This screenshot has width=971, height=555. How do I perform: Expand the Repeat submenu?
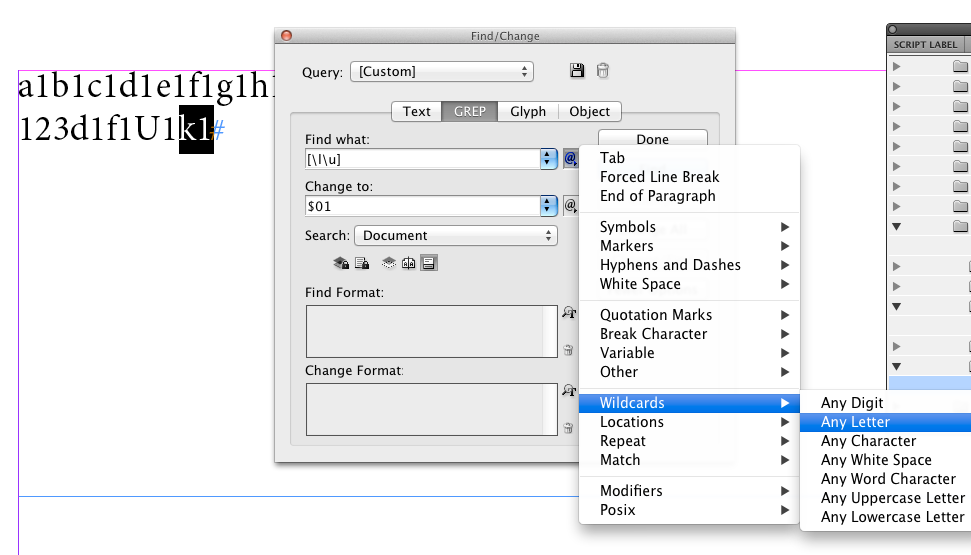689,441
